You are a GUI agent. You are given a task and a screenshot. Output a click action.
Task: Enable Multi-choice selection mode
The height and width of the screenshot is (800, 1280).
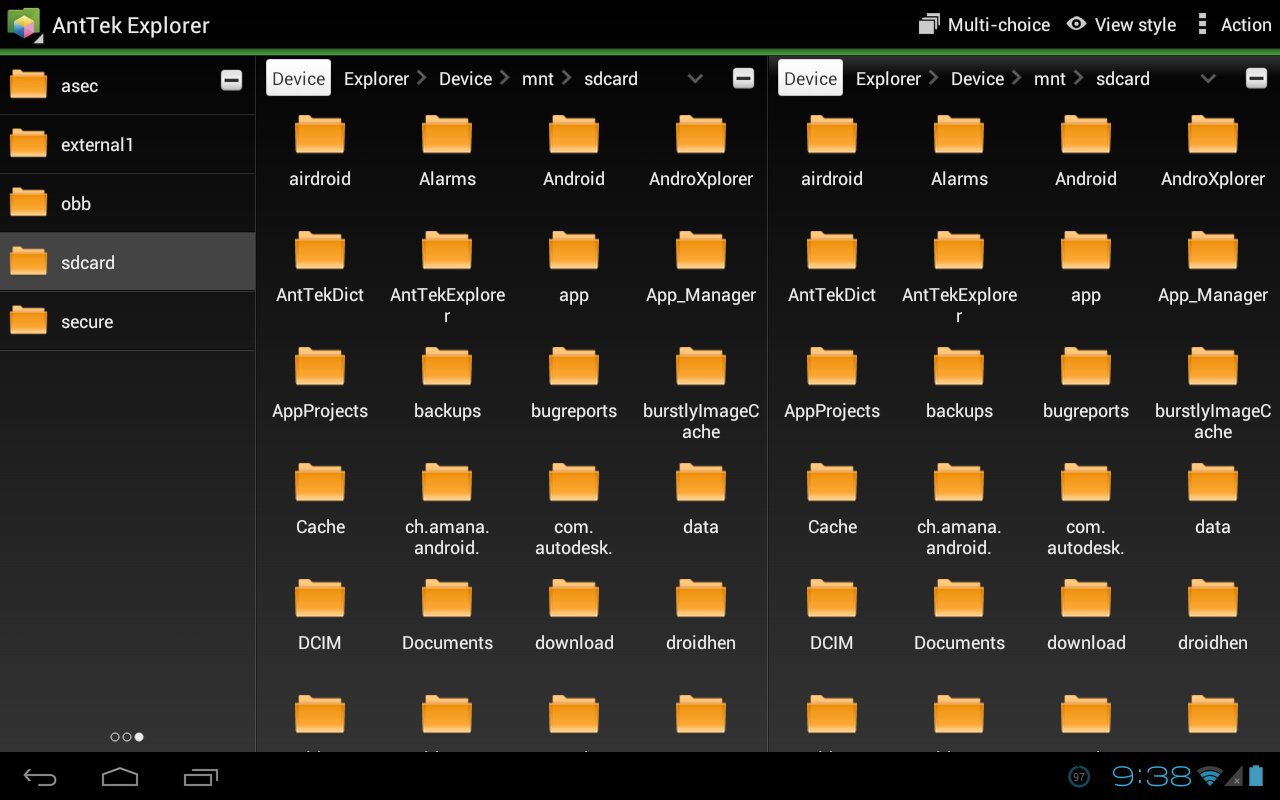point(984,25)
